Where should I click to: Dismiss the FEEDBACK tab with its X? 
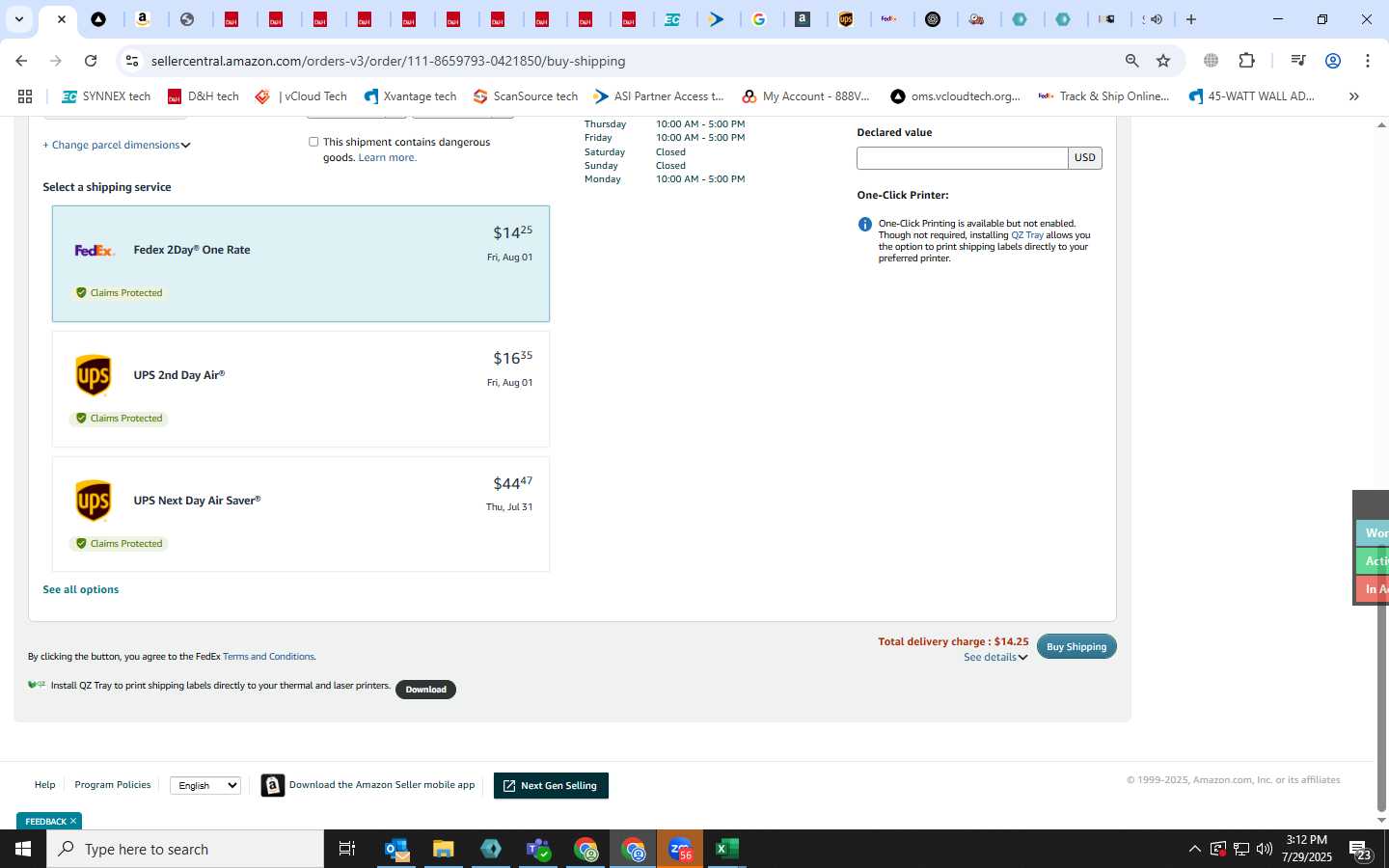[x=73, y=822]
